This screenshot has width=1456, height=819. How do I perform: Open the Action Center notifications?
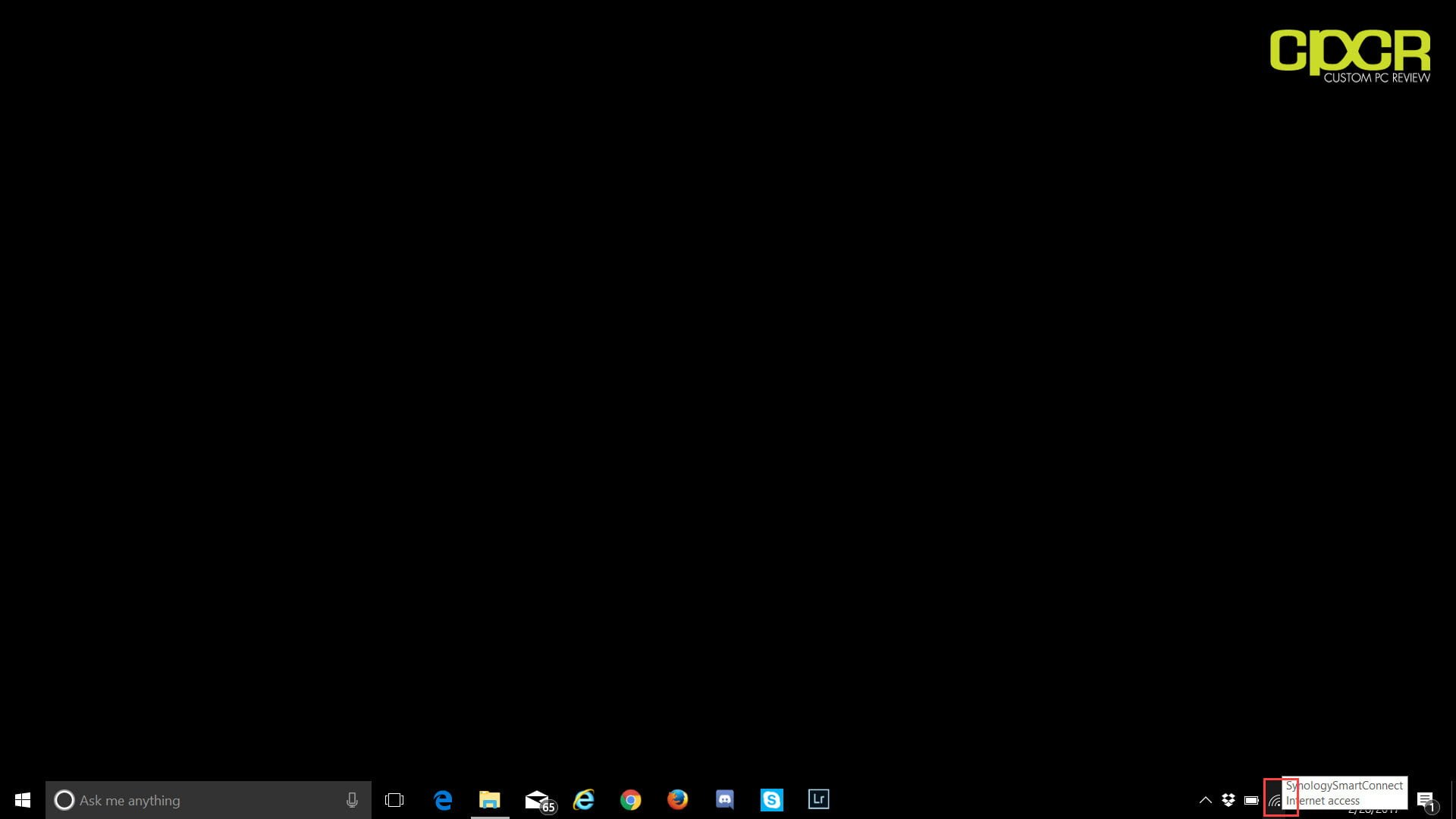[1426, 802]
